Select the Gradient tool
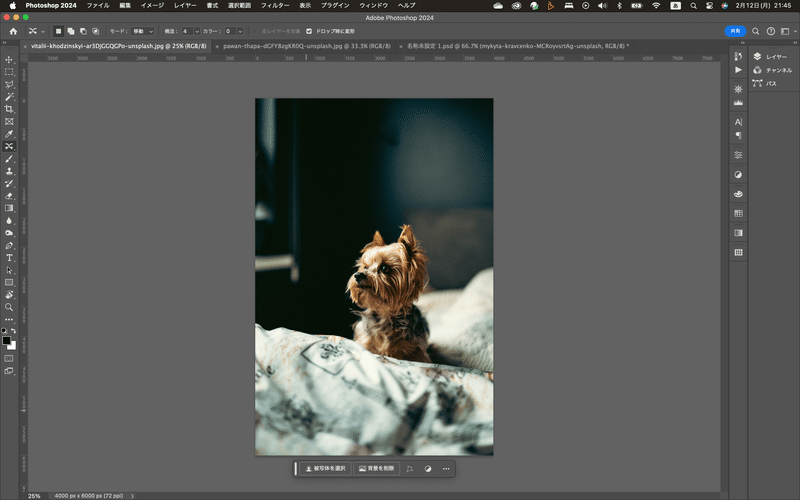 pyautogui.click(x=9, y=208)
